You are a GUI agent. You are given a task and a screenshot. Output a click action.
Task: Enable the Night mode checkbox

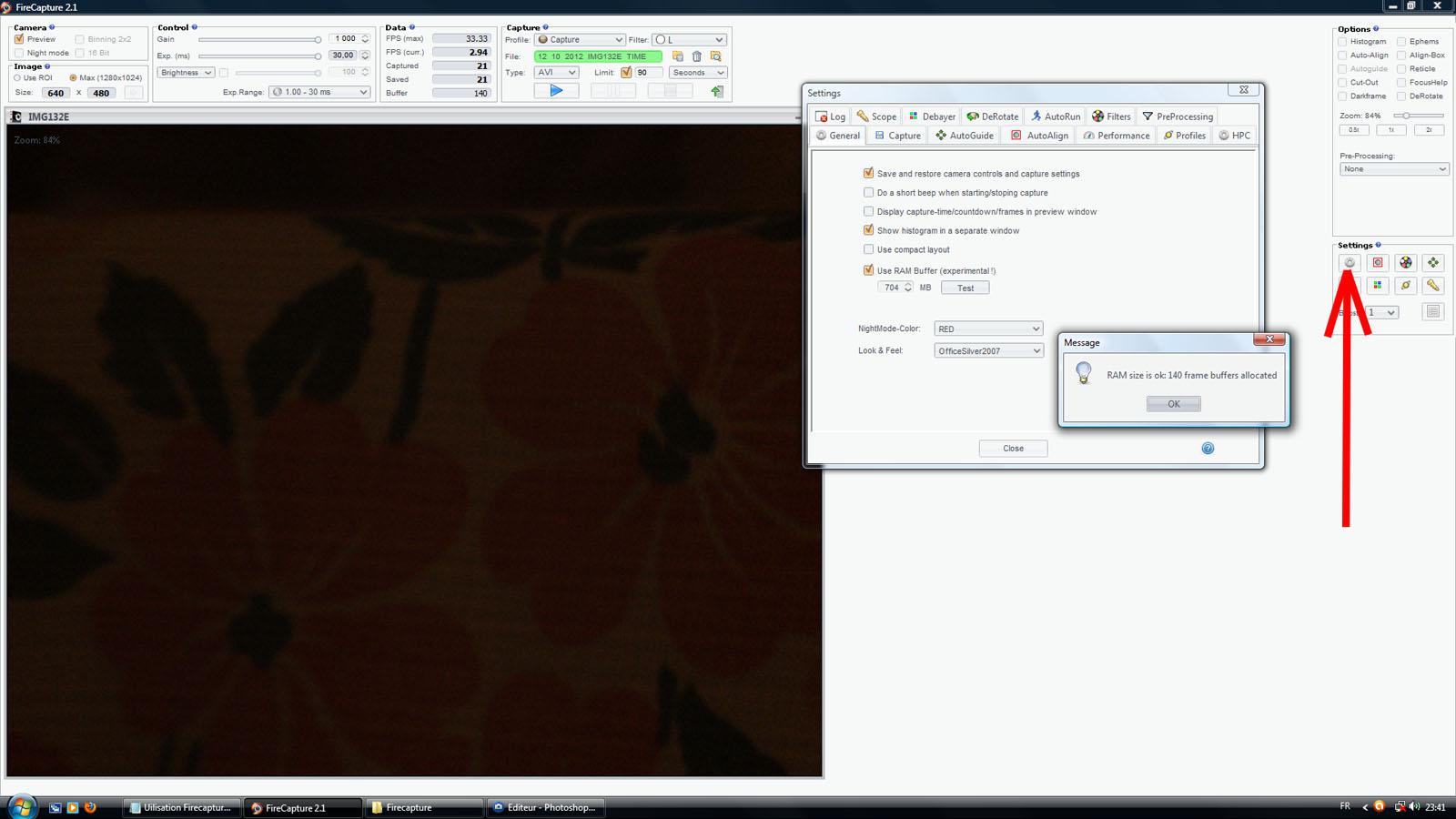(19, 53)
